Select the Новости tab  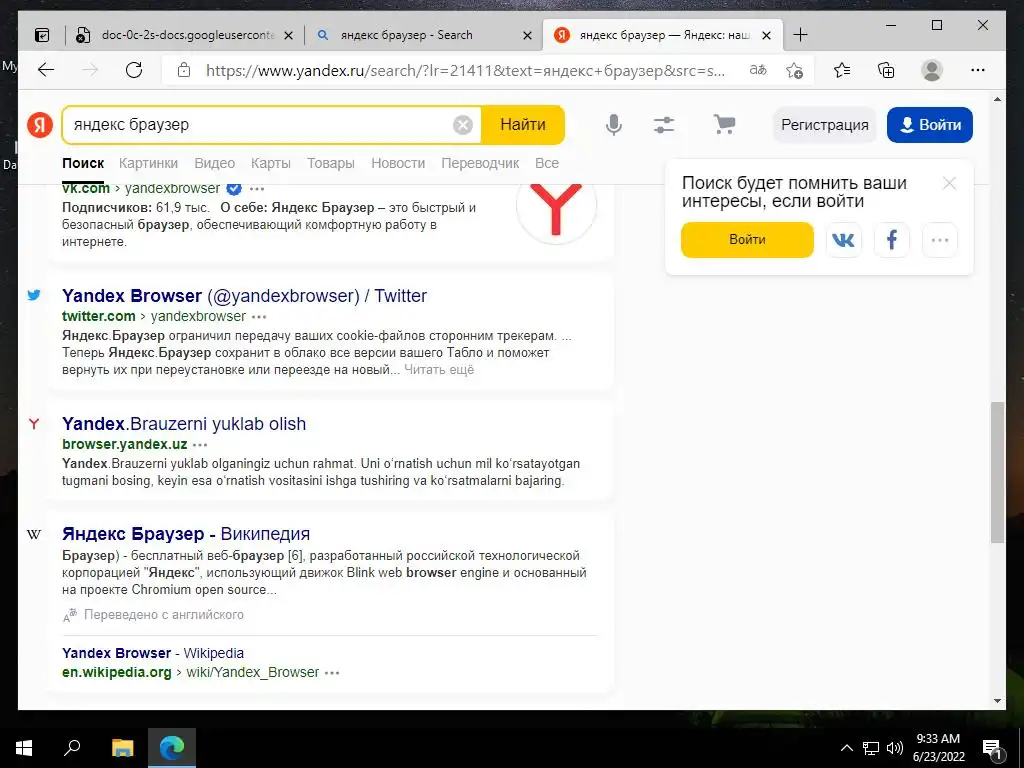[398, 163]
